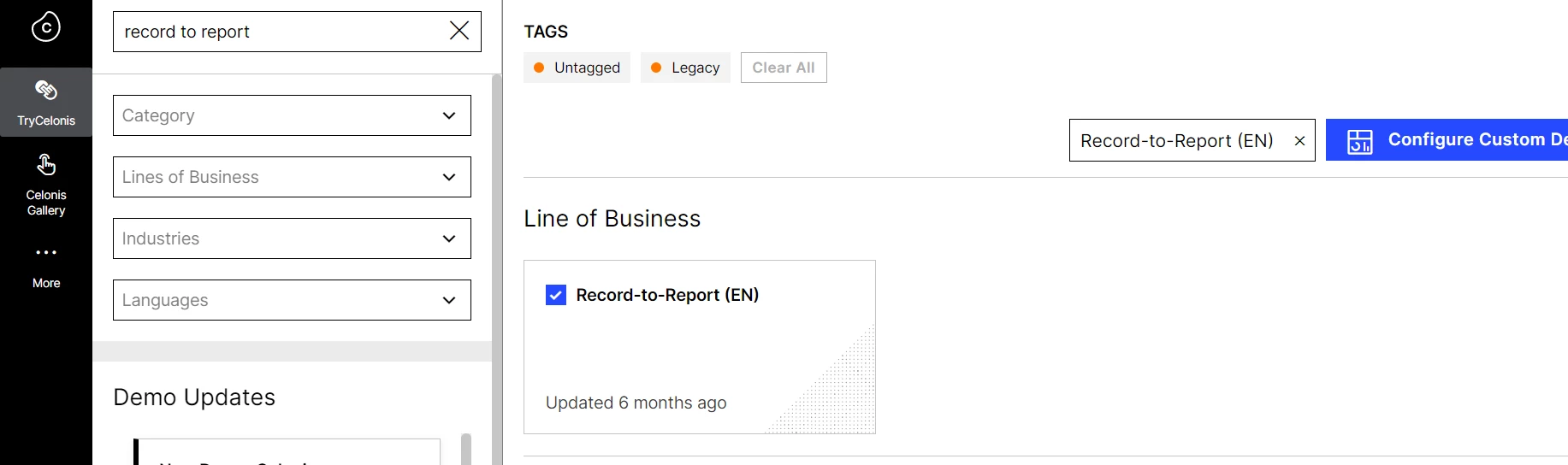Open the Lines of Business dropdown
The height and width of the screenshot is (465, 1568).
point(292,177)
